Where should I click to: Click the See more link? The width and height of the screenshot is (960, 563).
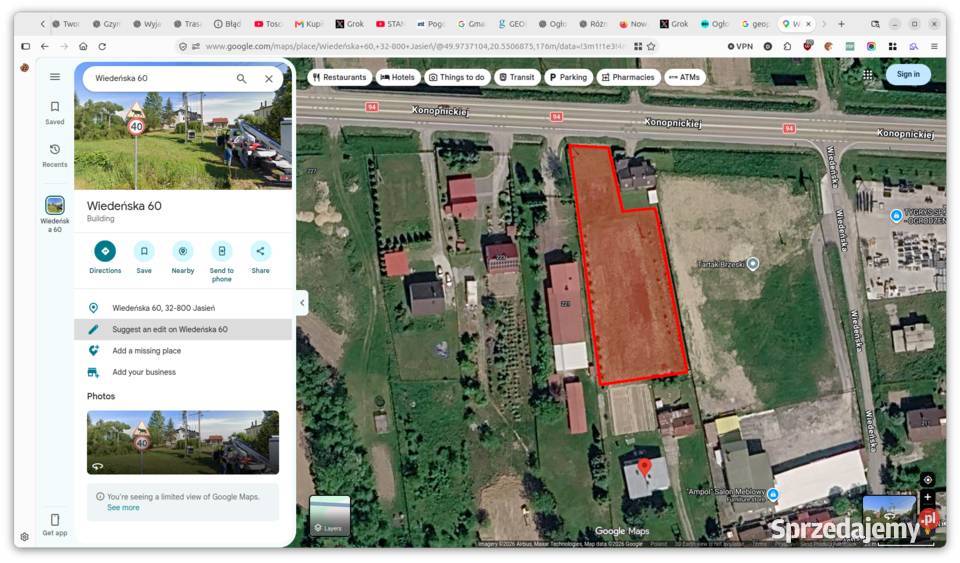click(123, 508)
